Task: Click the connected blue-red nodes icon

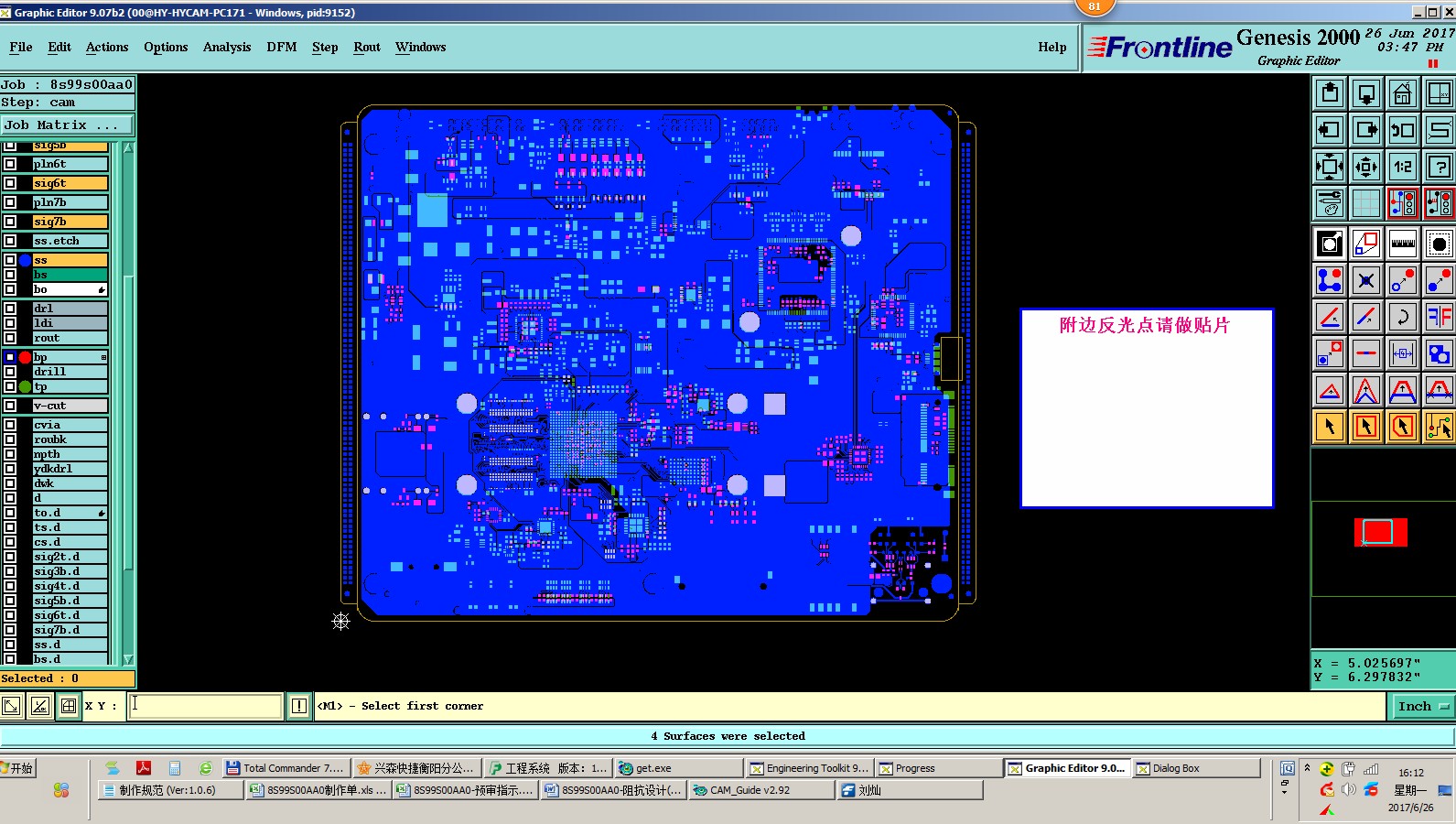Action: coord(1330,280)
